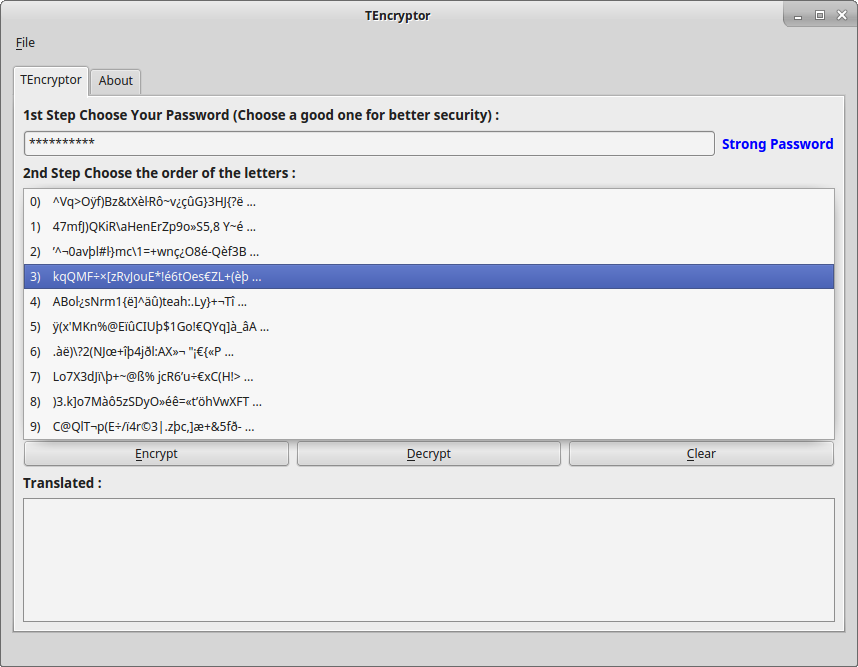Click the Decrypt button
The image size is (858, 667).
point(429,454)
